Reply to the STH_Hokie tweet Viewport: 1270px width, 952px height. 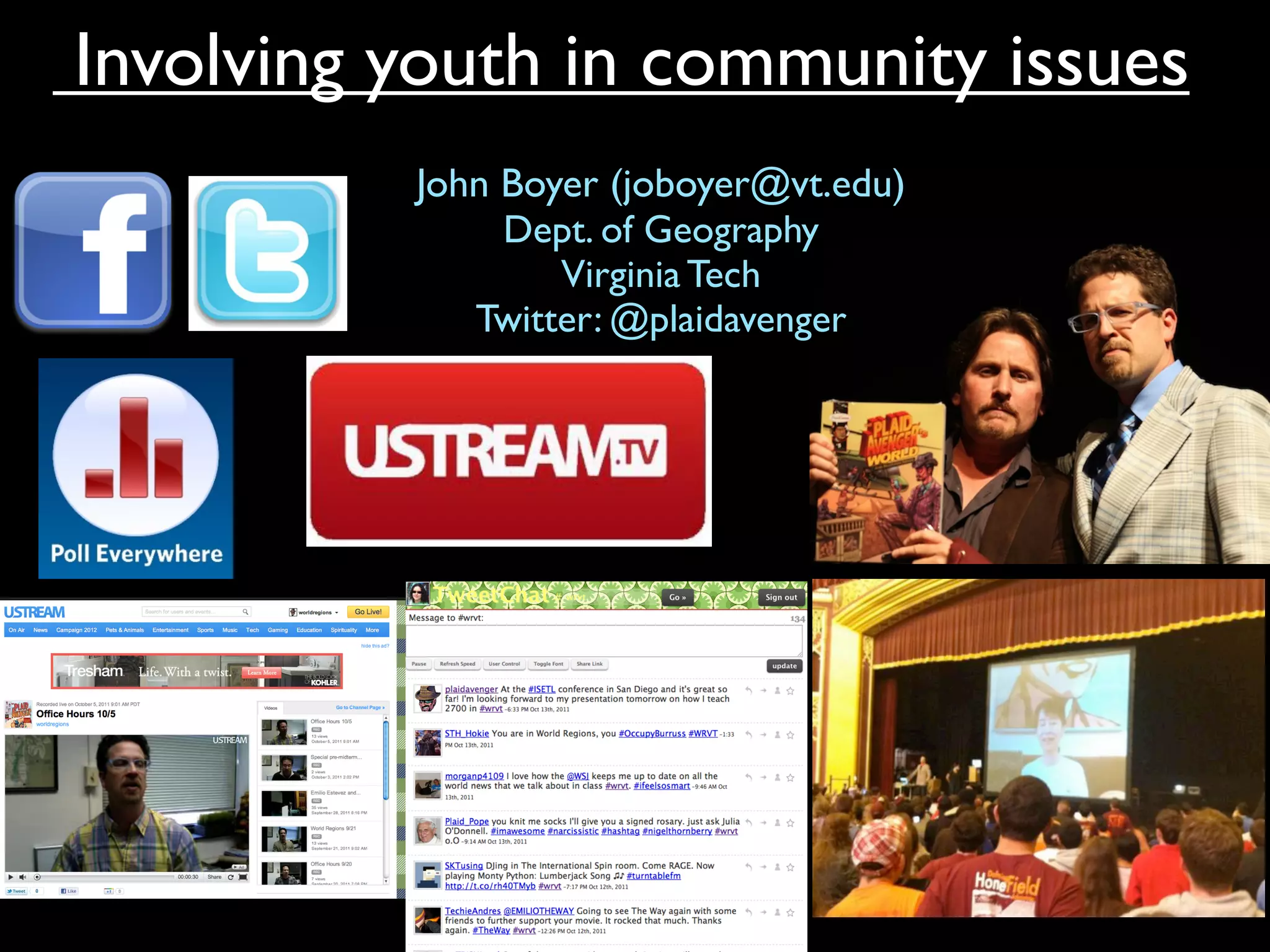(x=749, y=735)
